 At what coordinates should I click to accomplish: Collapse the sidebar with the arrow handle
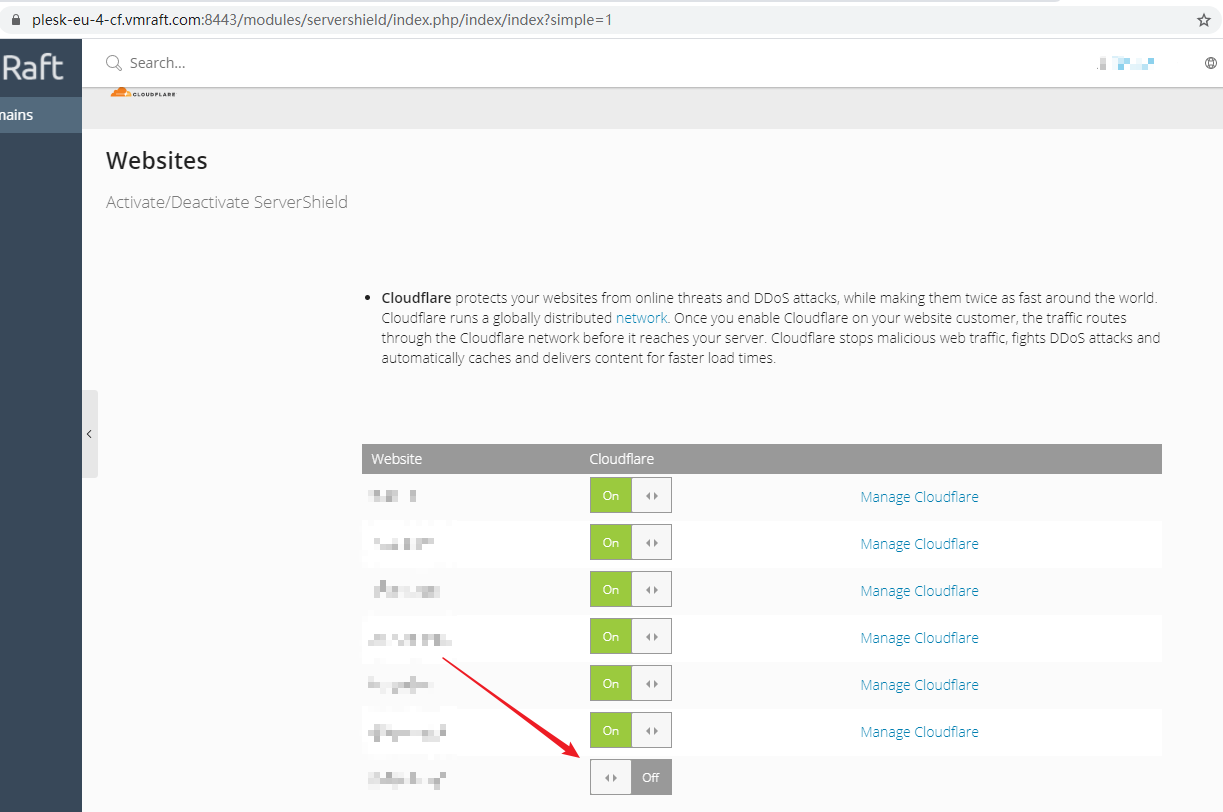(89, 434)
